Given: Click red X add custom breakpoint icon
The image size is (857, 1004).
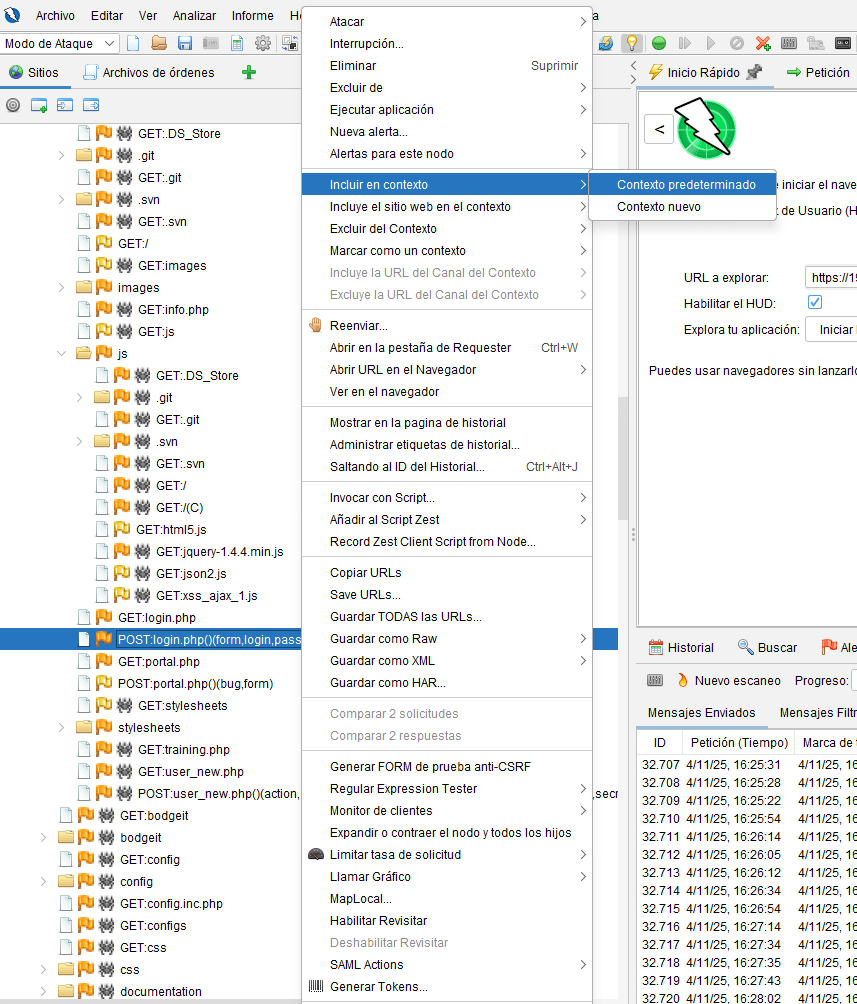Looking at the screenshot, I should click(763, 43).
